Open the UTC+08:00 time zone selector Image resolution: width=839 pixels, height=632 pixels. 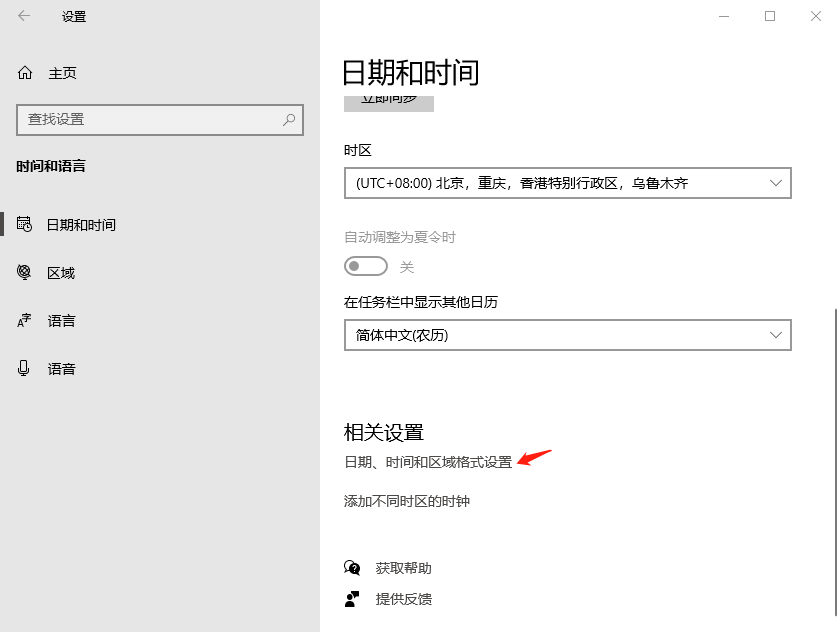[x=566, y=183]
